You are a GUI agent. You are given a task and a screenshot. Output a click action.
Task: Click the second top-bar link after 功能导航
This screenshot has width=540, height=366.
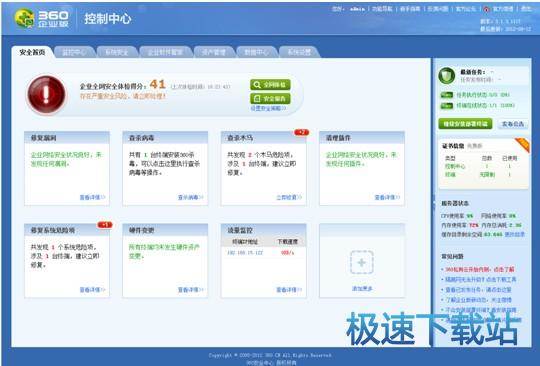tap(438, 9)
